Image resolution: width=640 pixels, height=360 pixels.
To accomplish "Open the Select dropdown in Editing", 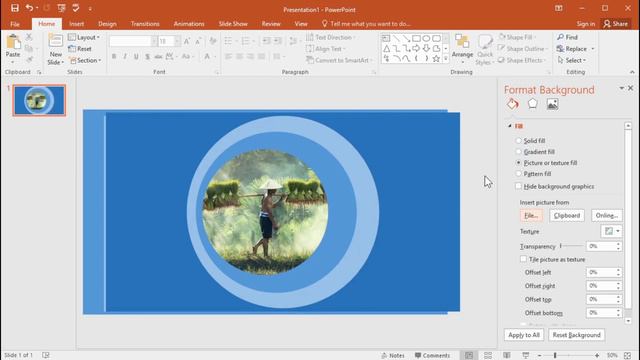I will (x=572, y=60).
